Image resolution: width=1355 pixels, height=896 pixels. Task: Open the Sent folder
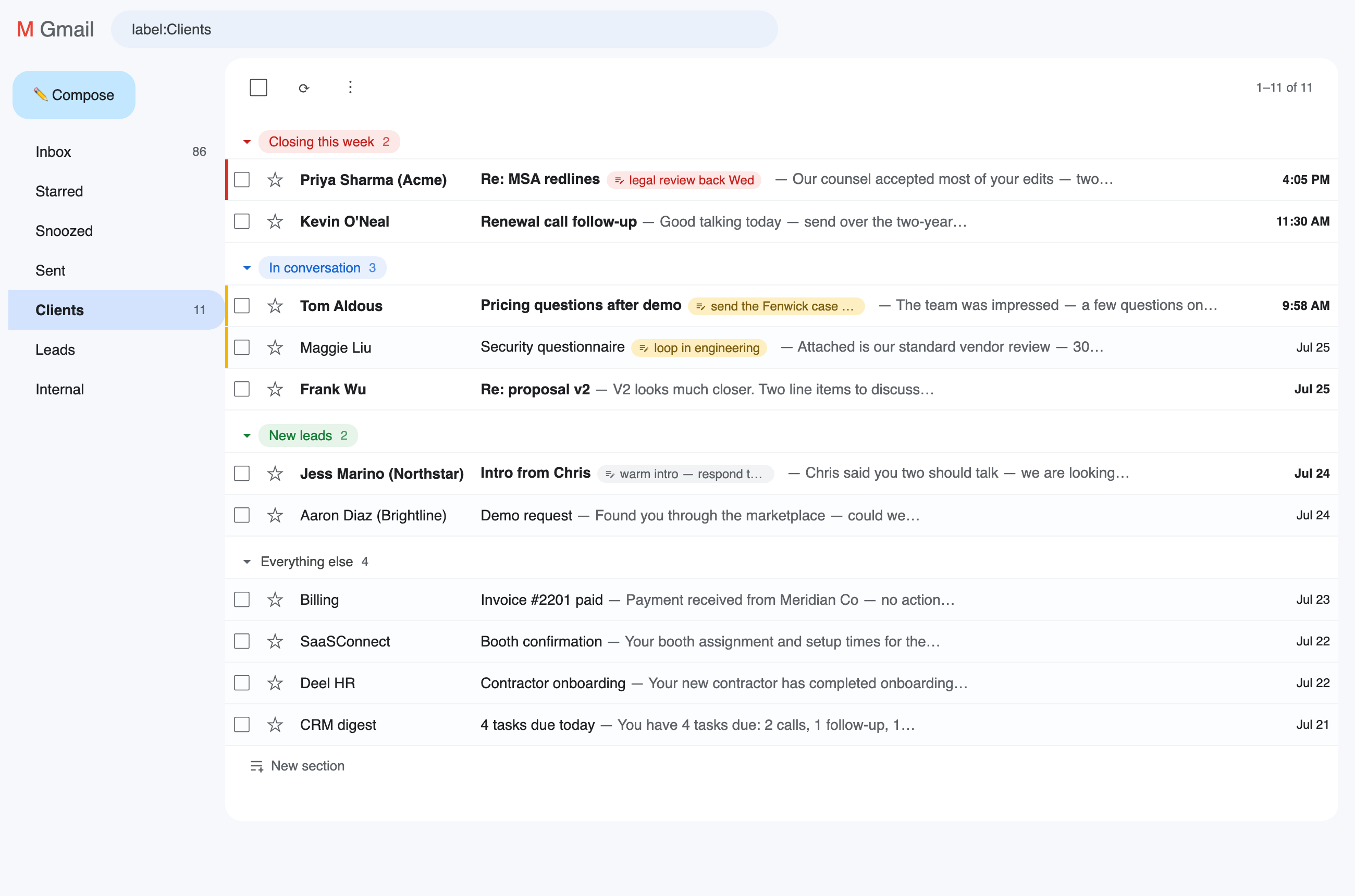pyautogui.click(x=117, y=271)
